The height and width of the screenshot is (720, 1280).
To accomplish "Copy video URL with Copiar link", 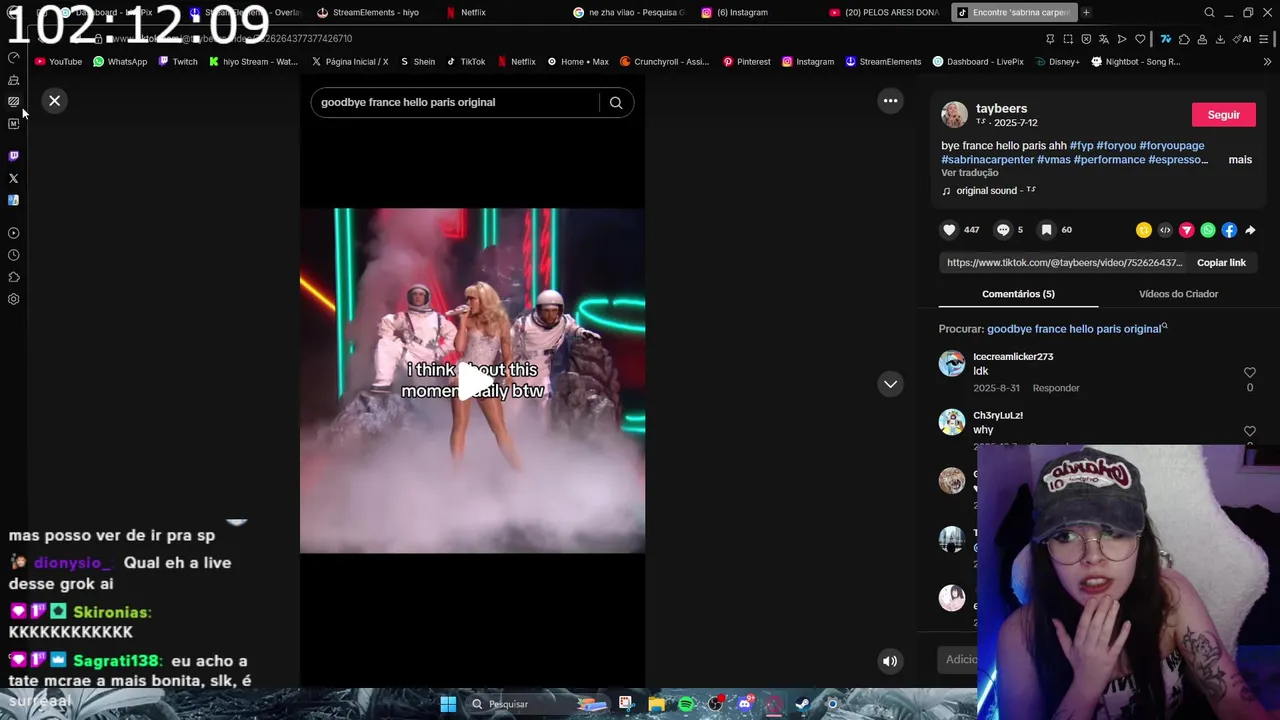I will (x=1221, y=262).
